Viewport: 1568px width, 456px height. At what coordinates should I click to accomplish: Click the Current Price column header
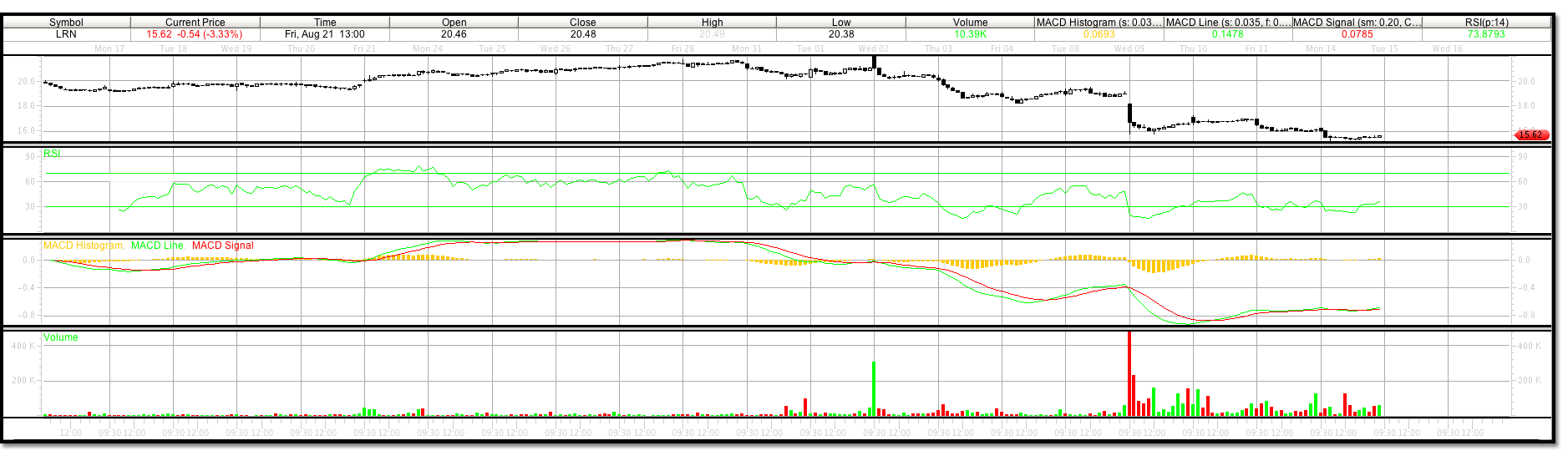(195, 23)
